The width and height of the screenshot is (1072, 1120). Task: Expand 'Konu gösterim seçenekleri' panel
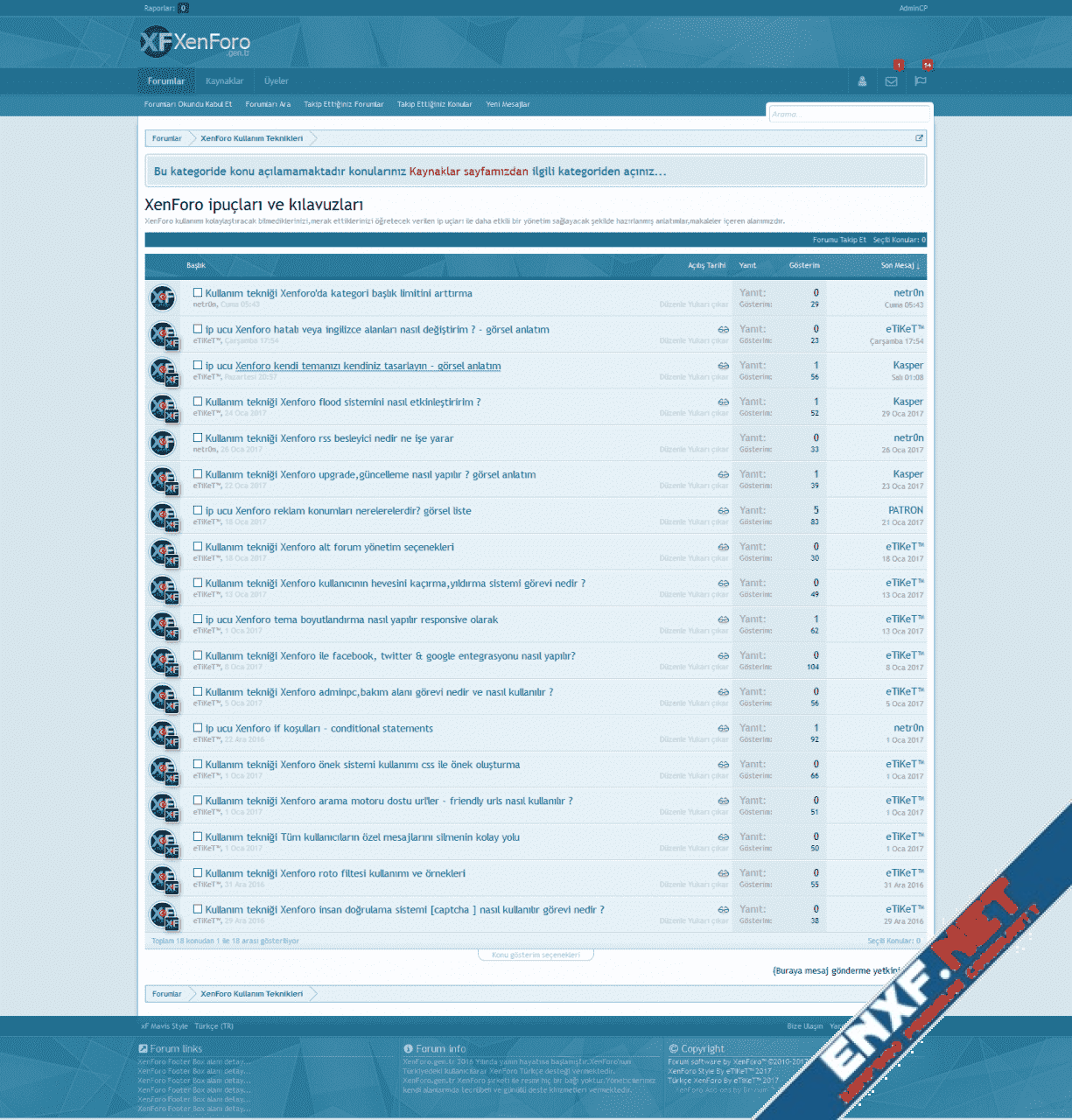point(536,955)
